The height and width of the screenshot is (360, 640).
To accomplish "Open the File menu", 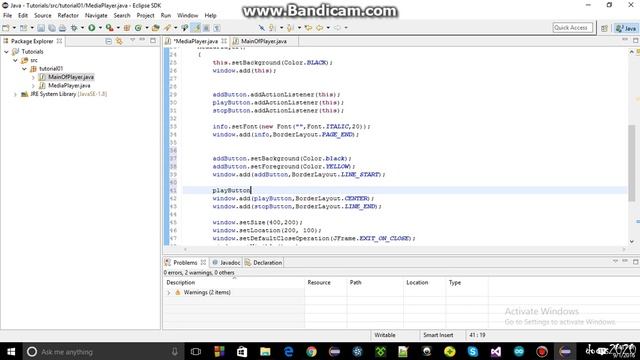I will pyautogui.click(x=7, y=16).
